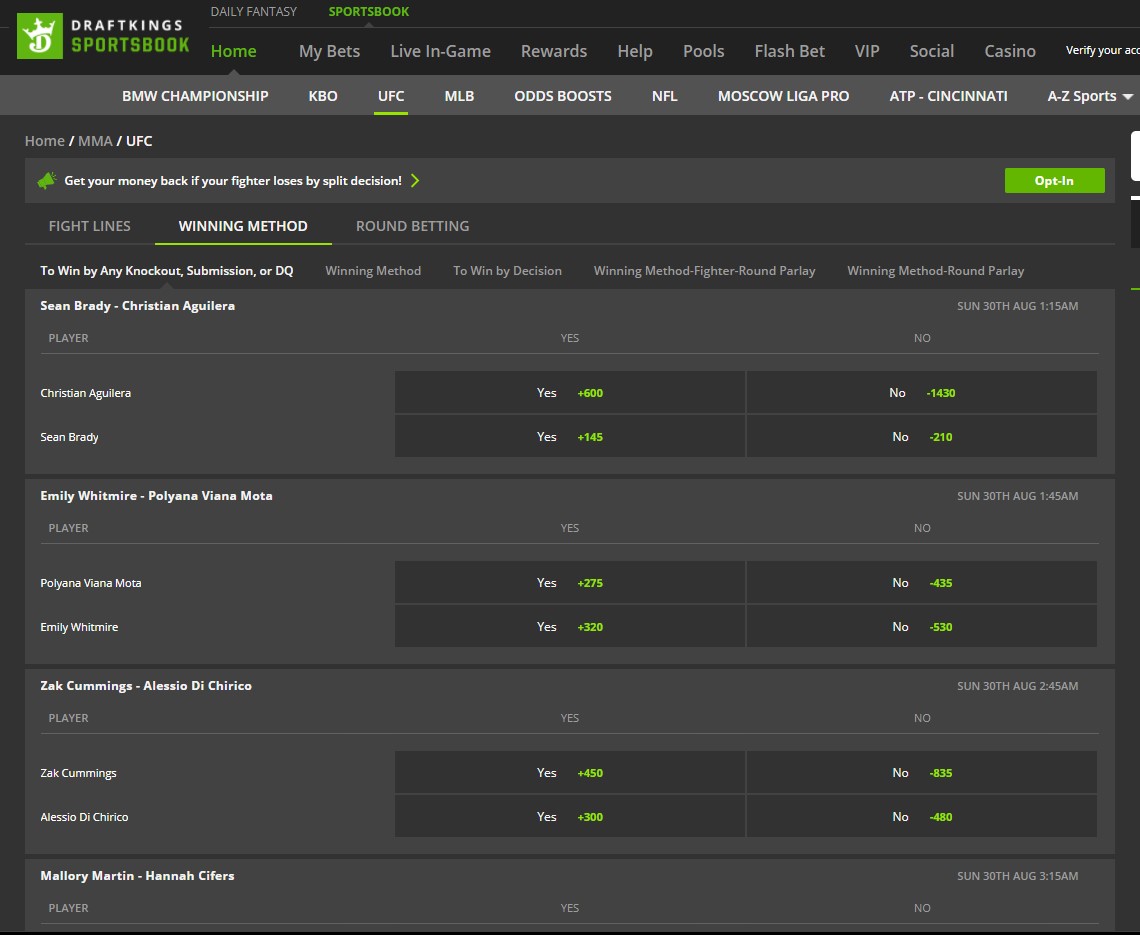Screen dimensions: 1140x935
Task: Select To Win by Any Knockout subtab
Action: (166, 270)
